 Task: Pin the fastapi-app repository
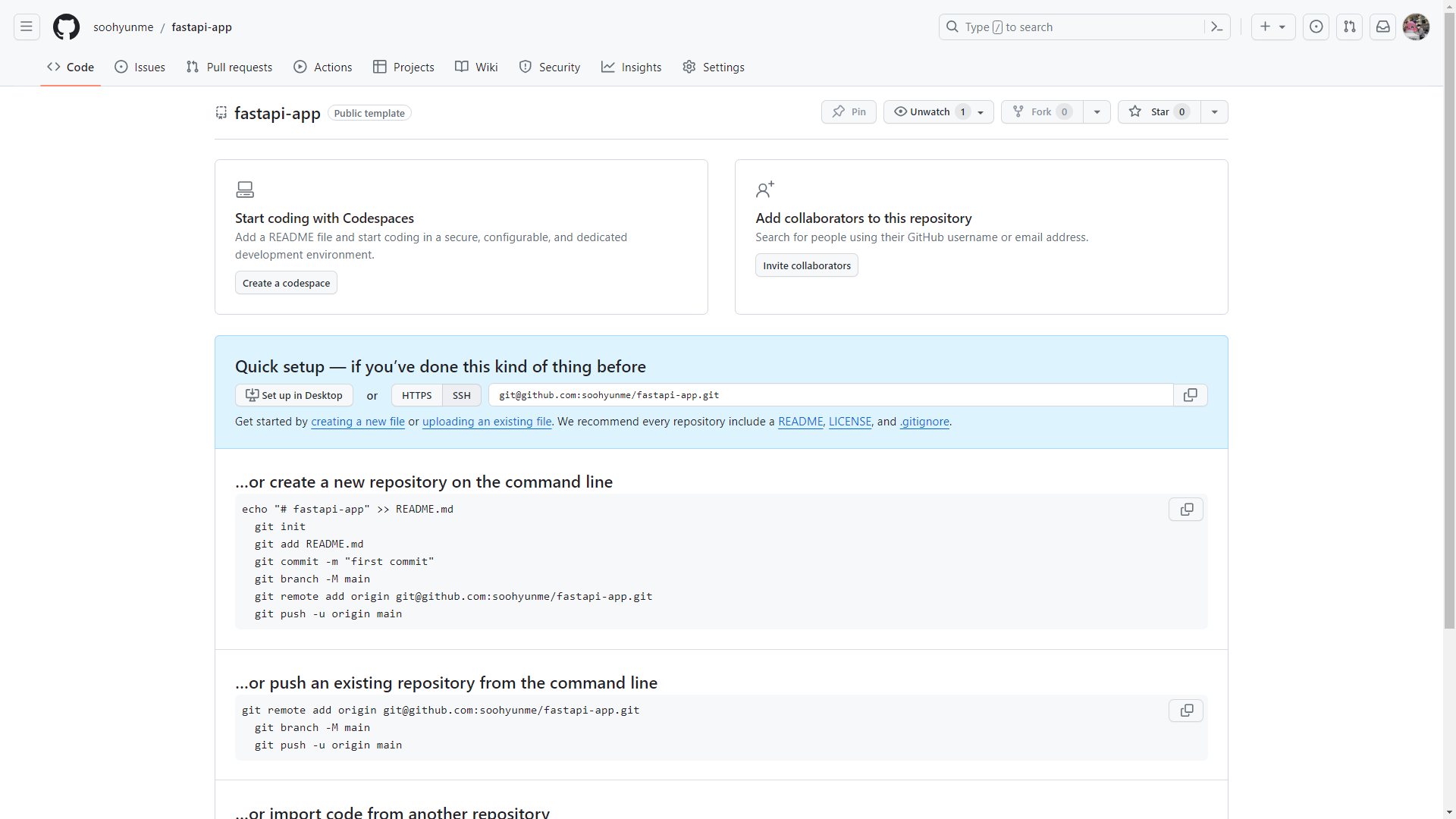coord(849,112)
